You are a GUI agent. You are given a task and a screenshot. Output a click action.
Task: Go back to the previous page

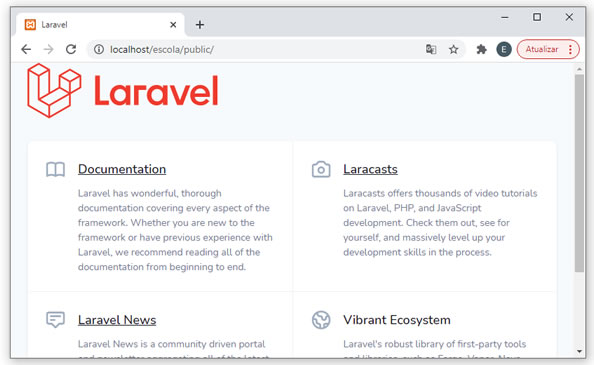pyautogui.click(x=26, y=49)
